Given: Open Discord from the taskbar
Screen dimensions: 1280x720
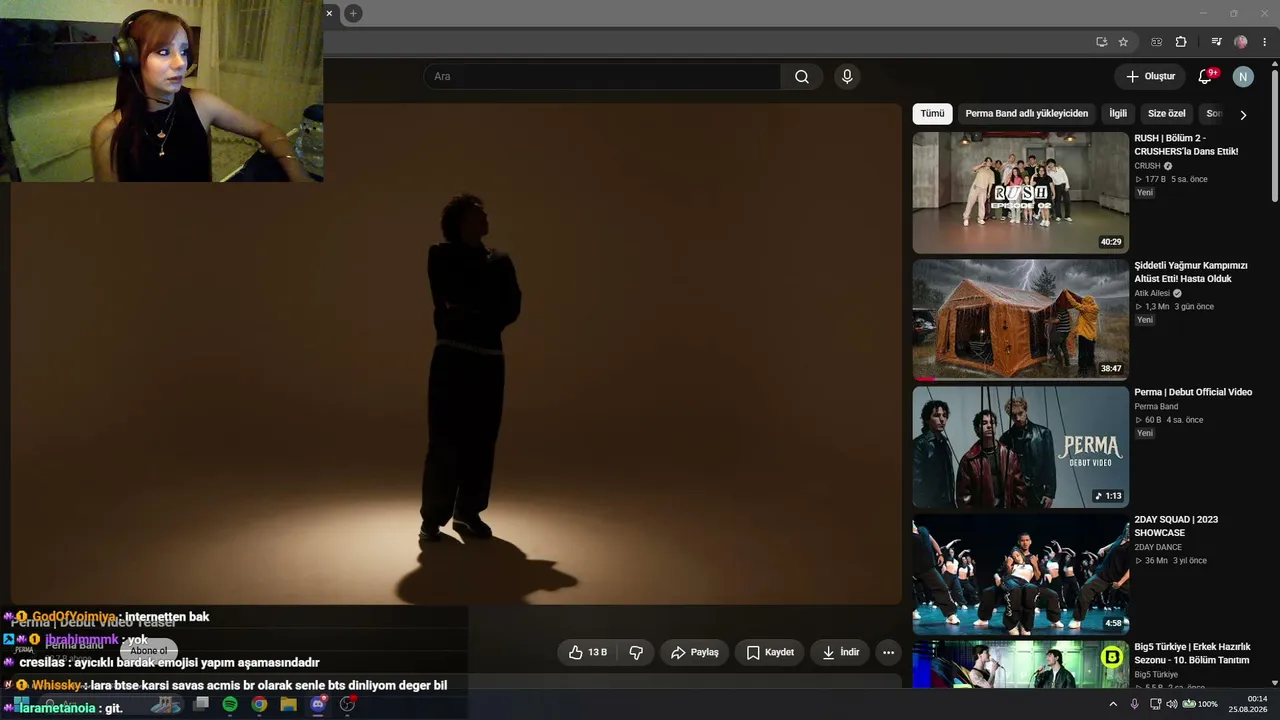Looking at the screenshot, I should pos(318,704).
